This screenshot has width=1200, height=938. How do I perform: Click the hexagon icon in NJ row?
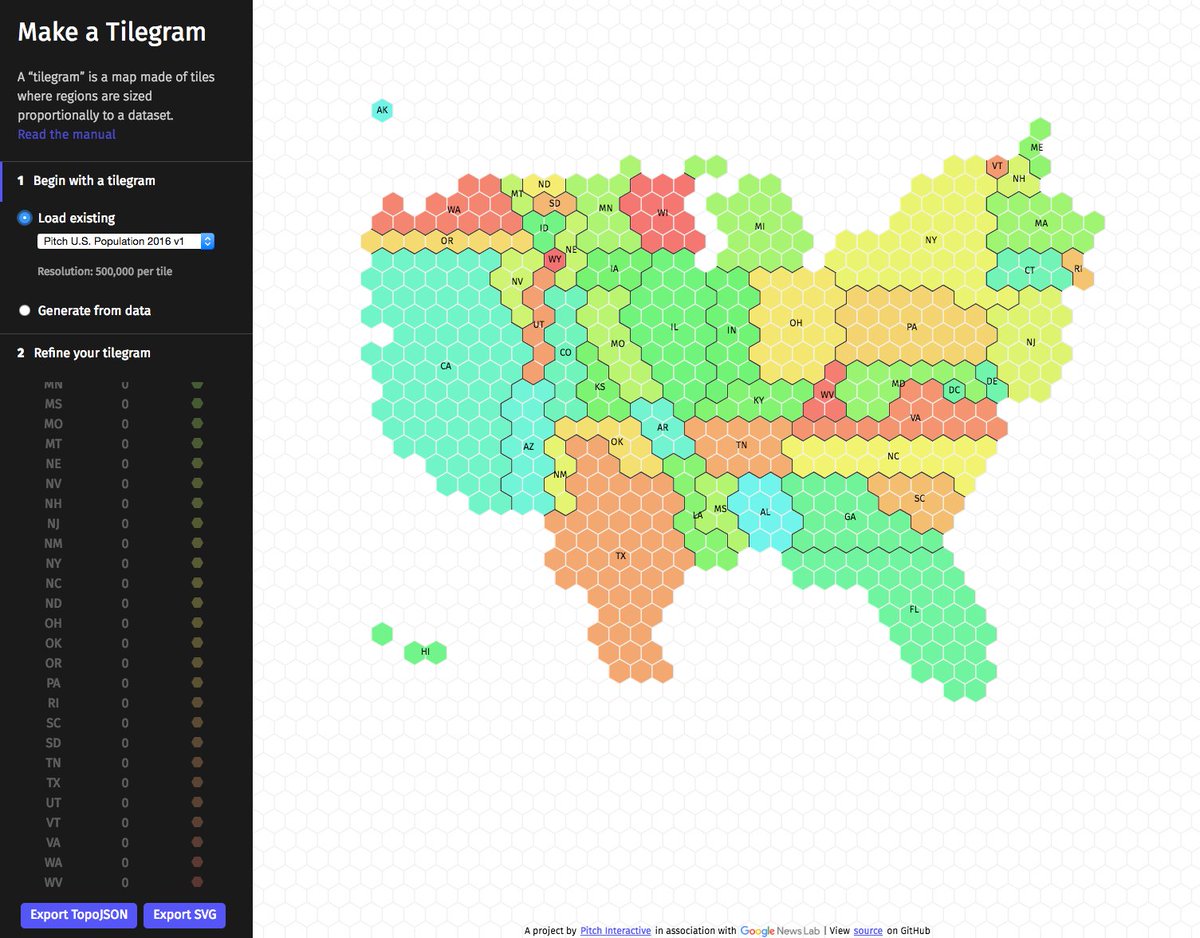click(x=197, y=524)
